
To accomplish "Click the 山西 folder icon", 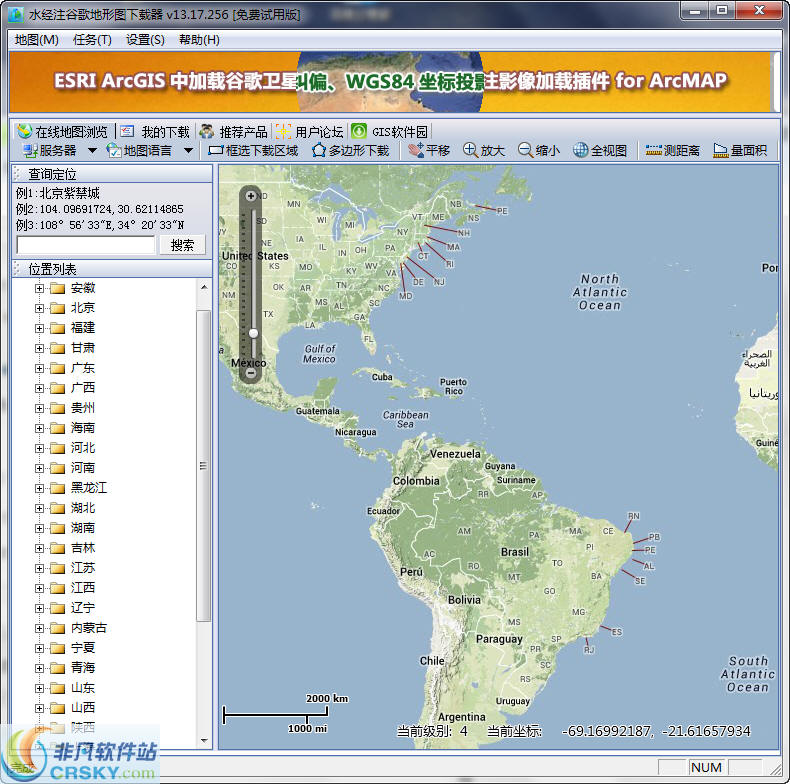I will coord(57,708).
